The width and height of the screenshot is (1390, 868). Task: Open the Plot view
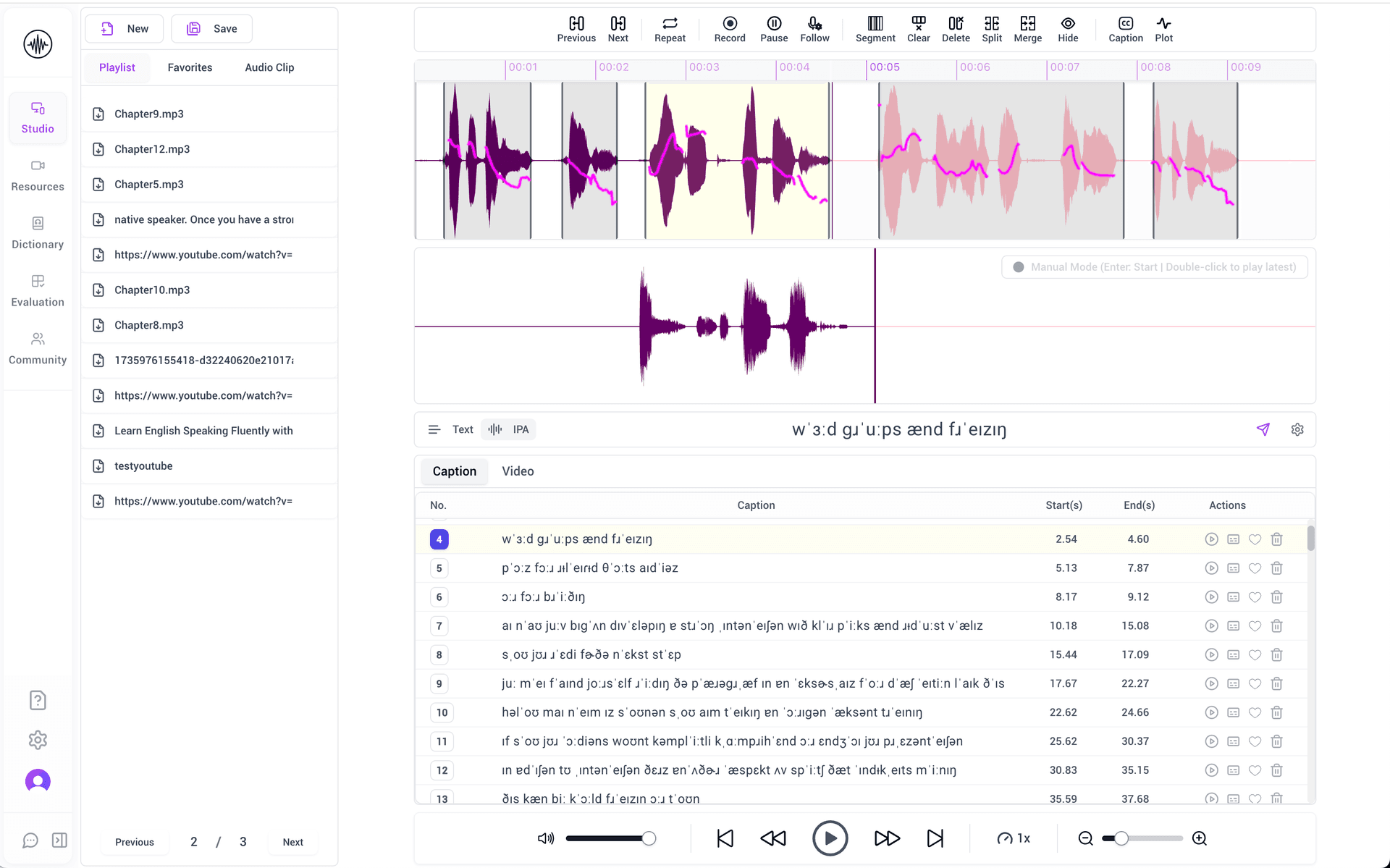[1163, 29]
